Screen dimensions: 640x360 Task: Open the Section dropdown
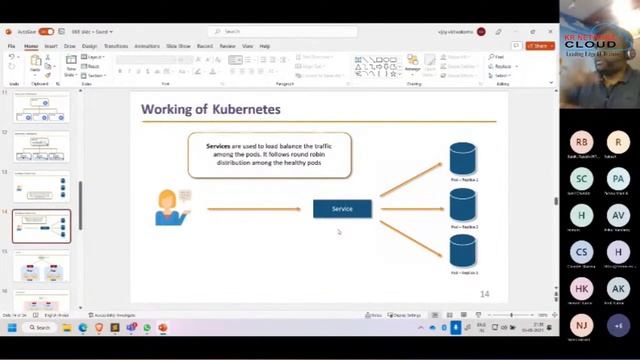(93, 76)
